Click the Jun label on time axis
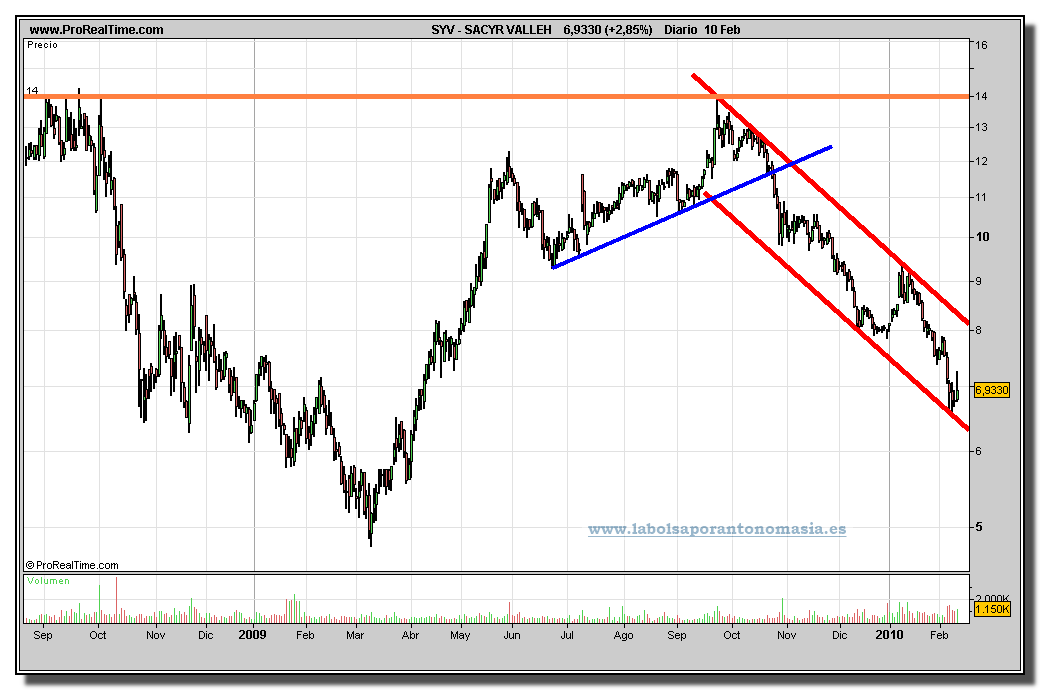1040x690 pixels. pos(512,636)
